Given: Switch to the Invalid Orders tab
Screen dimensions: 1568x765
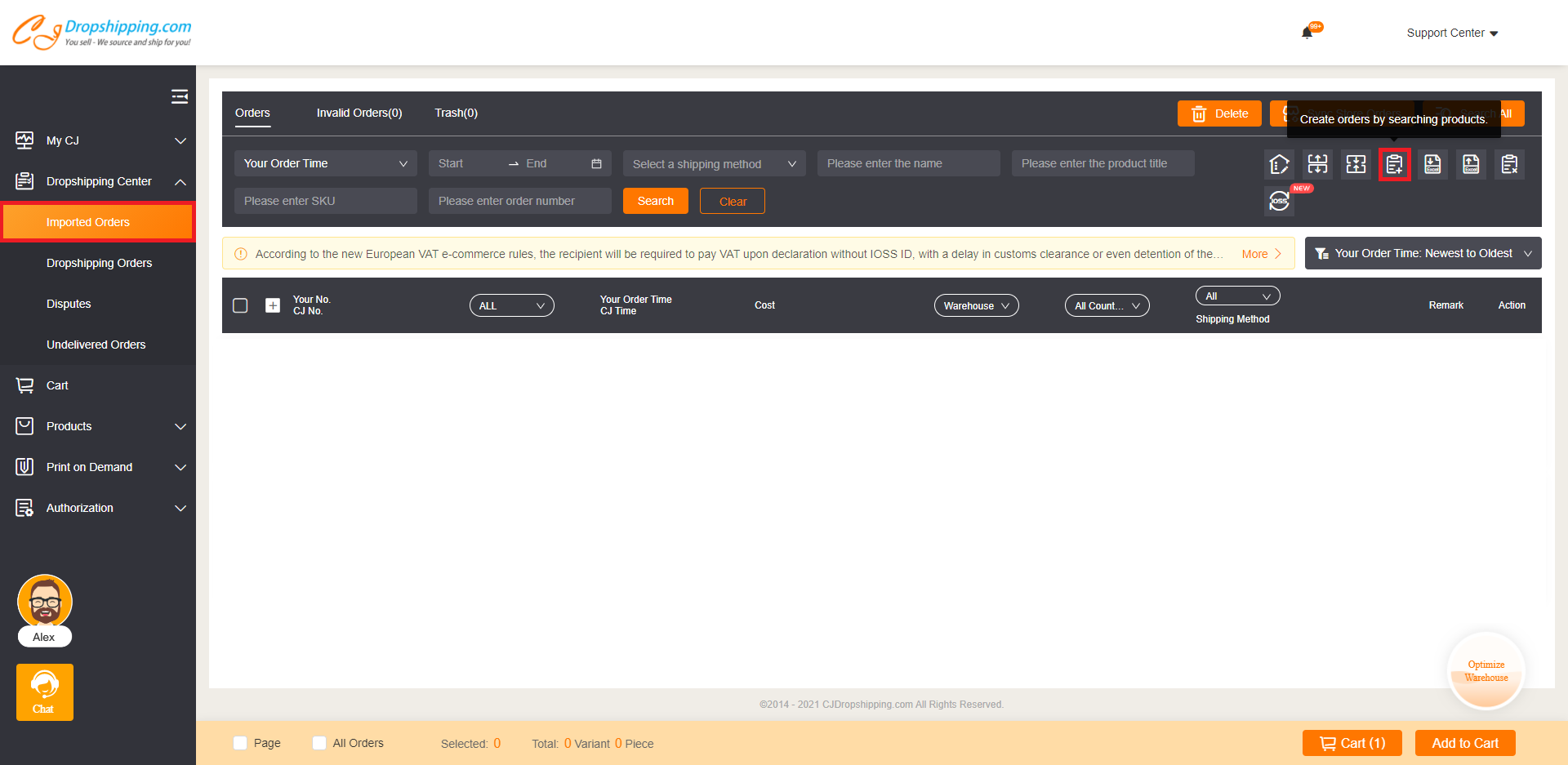Looking at the screenshot, I should [359, 113].
